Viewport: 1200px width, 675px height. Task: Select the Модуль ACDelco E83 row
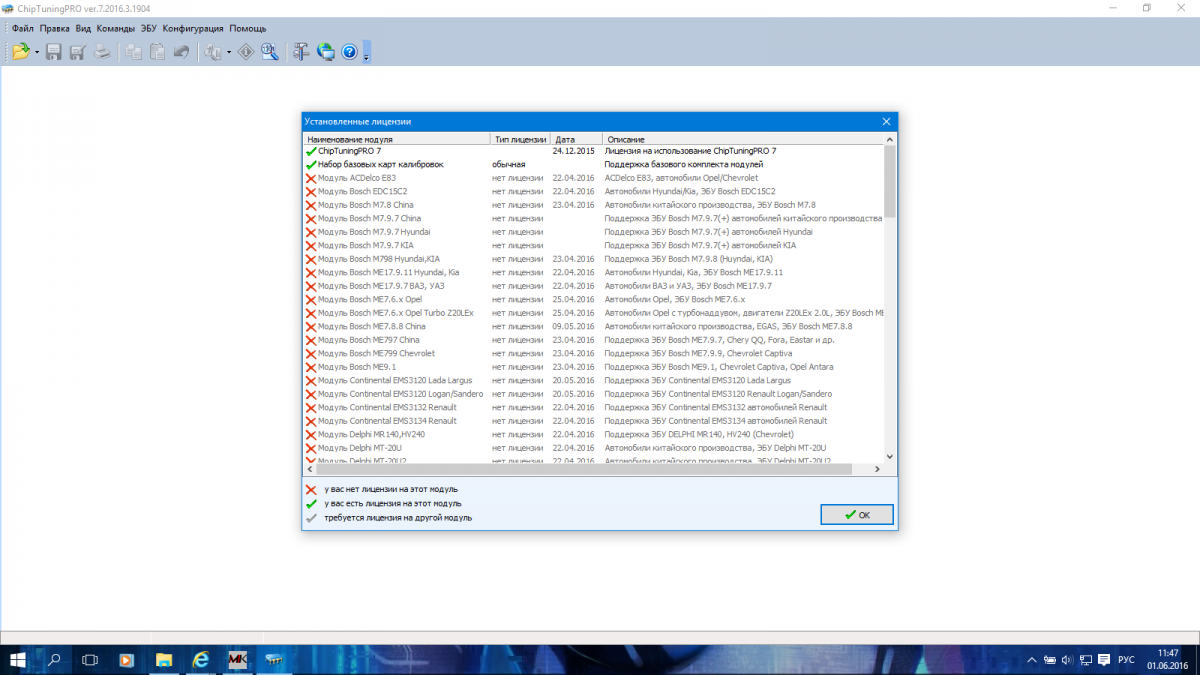point(594,177)
